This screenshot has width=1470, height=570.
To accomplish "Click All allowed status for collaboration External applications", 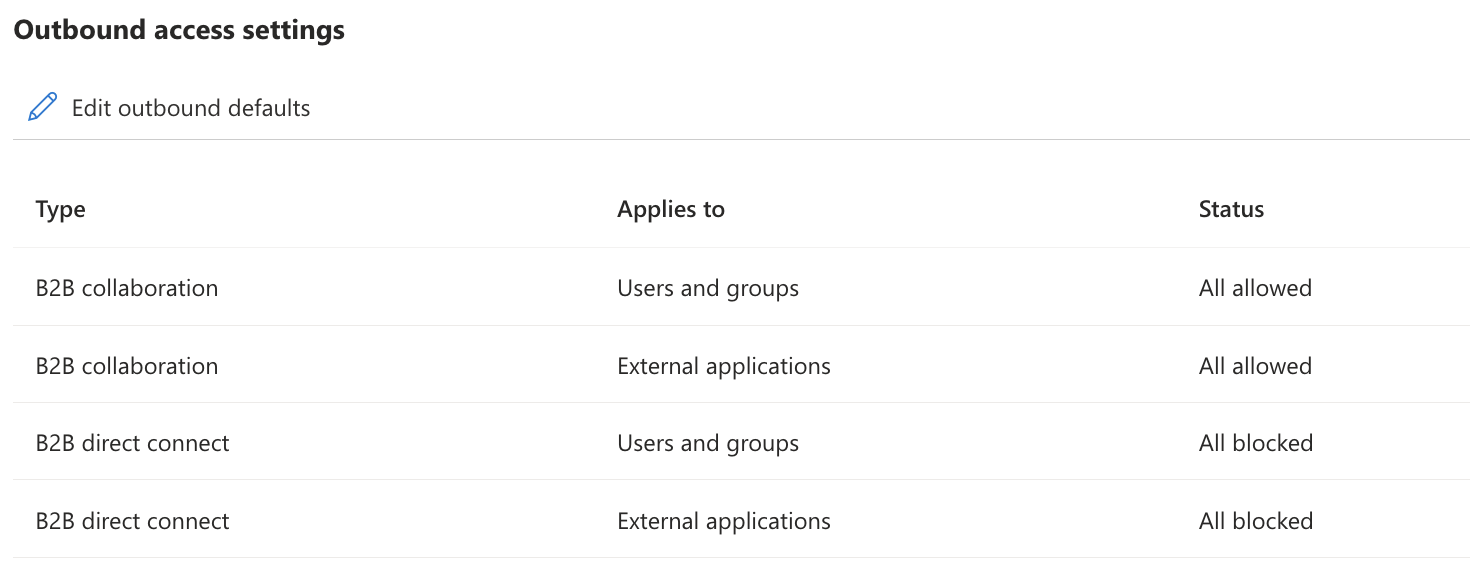I will tap(1255, 366).
